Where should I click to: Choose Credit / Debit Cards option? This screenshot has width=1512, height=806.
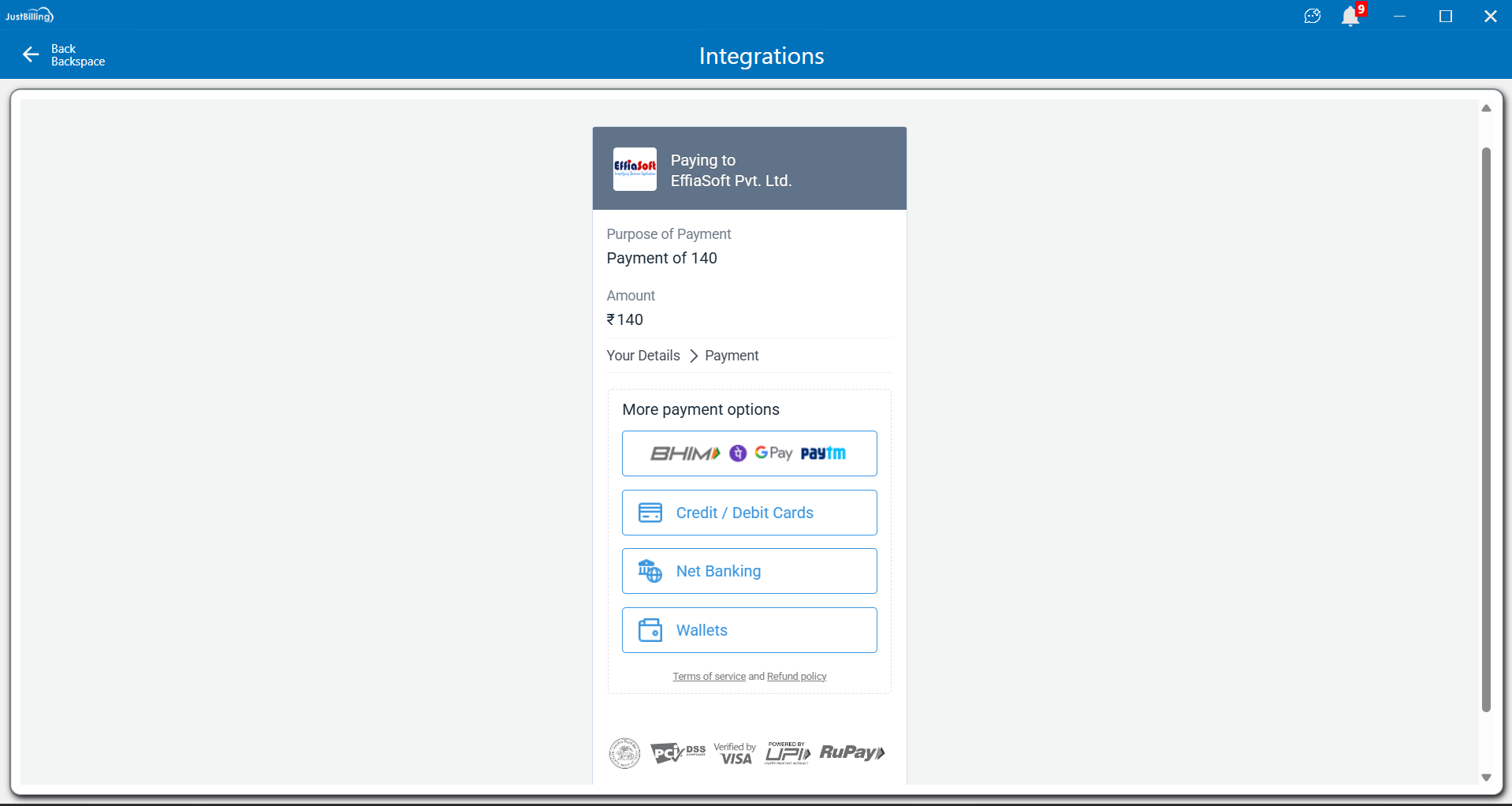(x=744, y=513)
